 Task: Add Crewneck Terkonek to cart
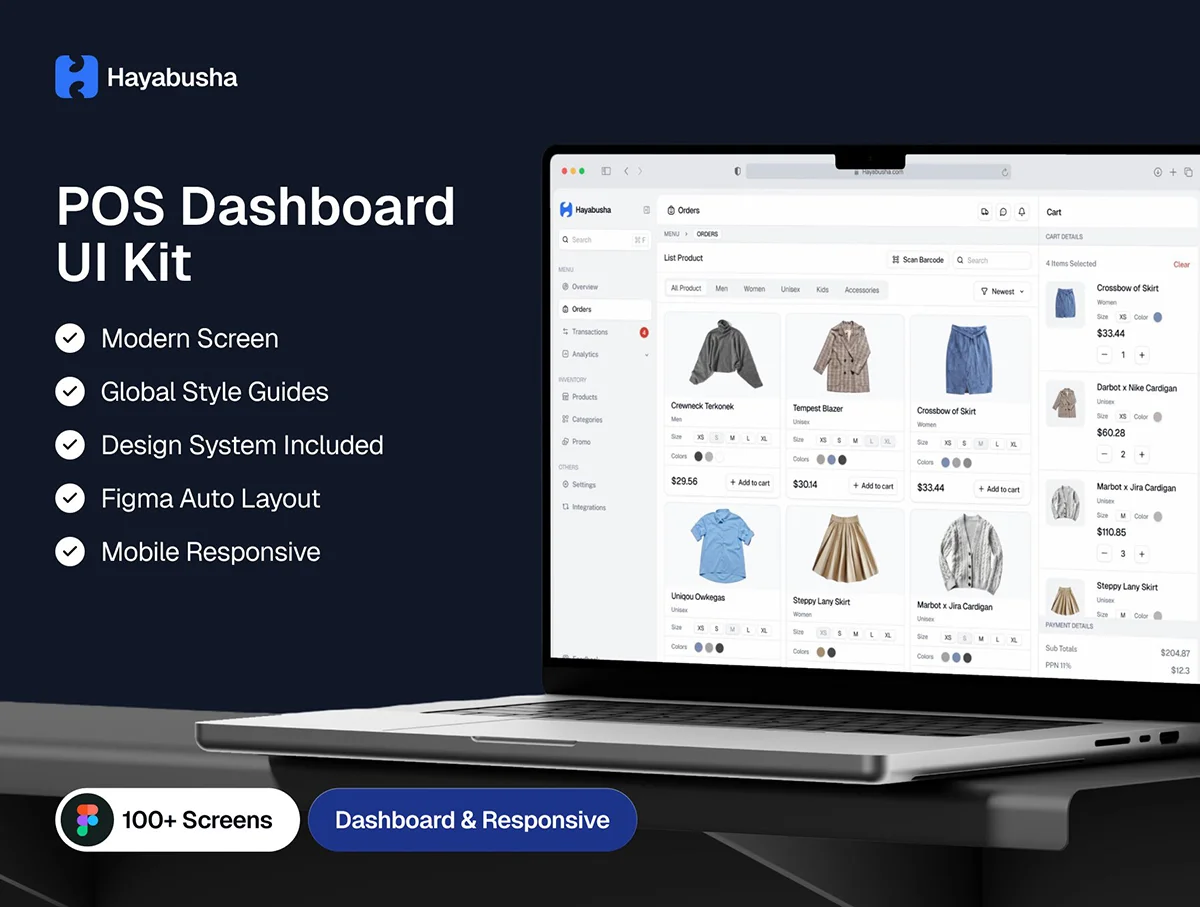coord(749,482)
